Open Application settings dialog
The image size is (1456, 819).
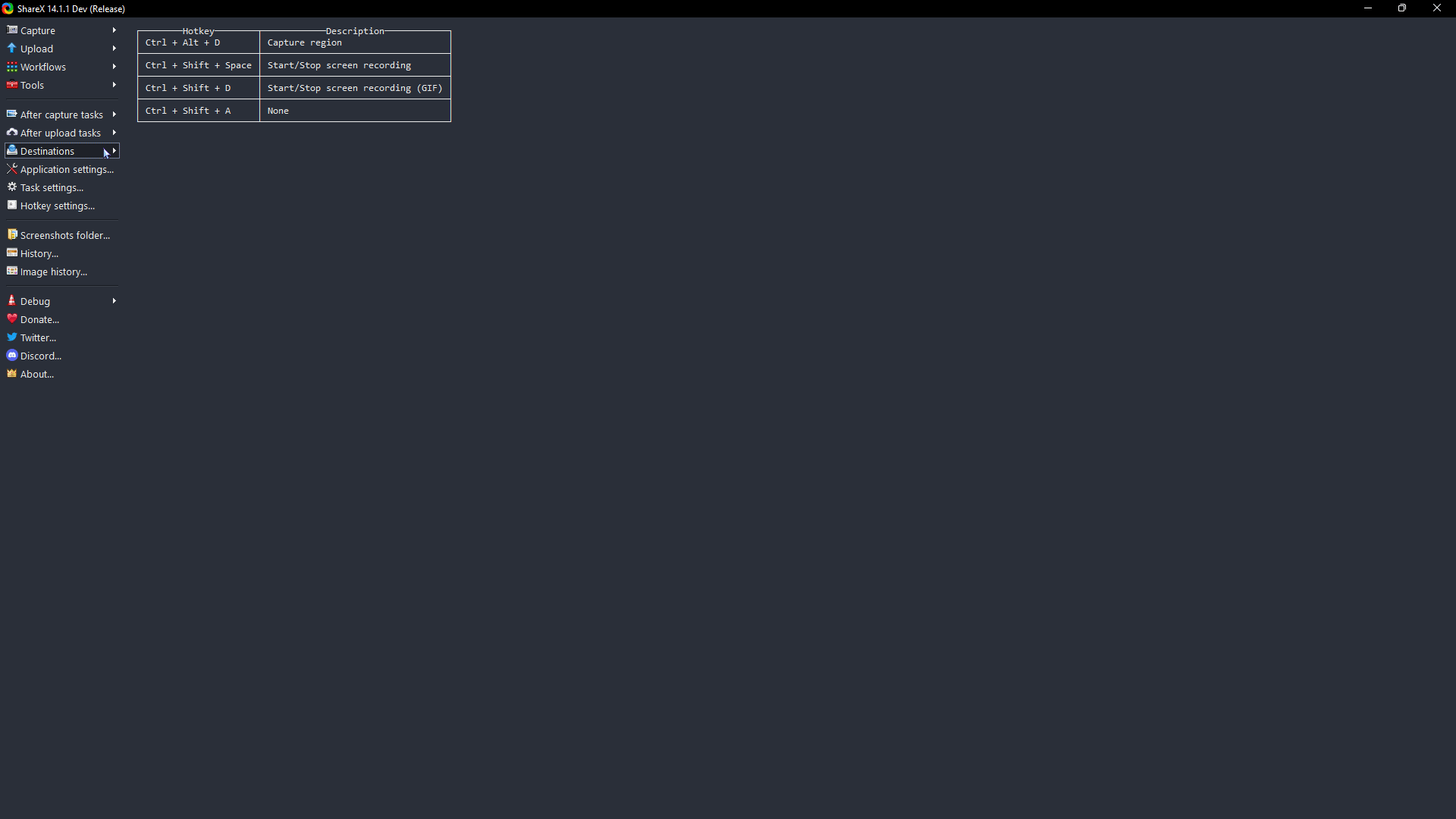pyautogui.click(x=66, y=169)
